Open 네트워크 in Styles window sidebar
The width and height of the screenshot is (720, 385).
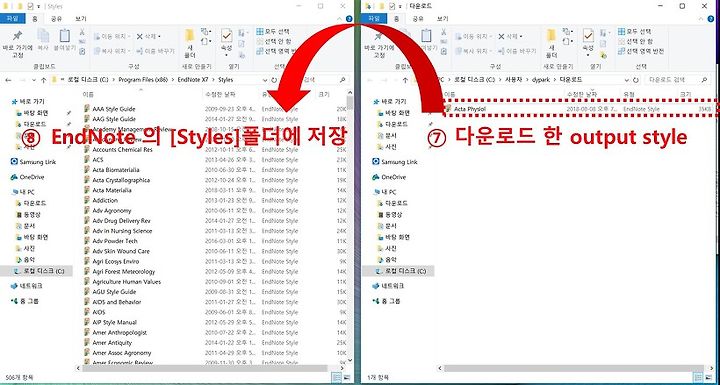tap(27, 286)
